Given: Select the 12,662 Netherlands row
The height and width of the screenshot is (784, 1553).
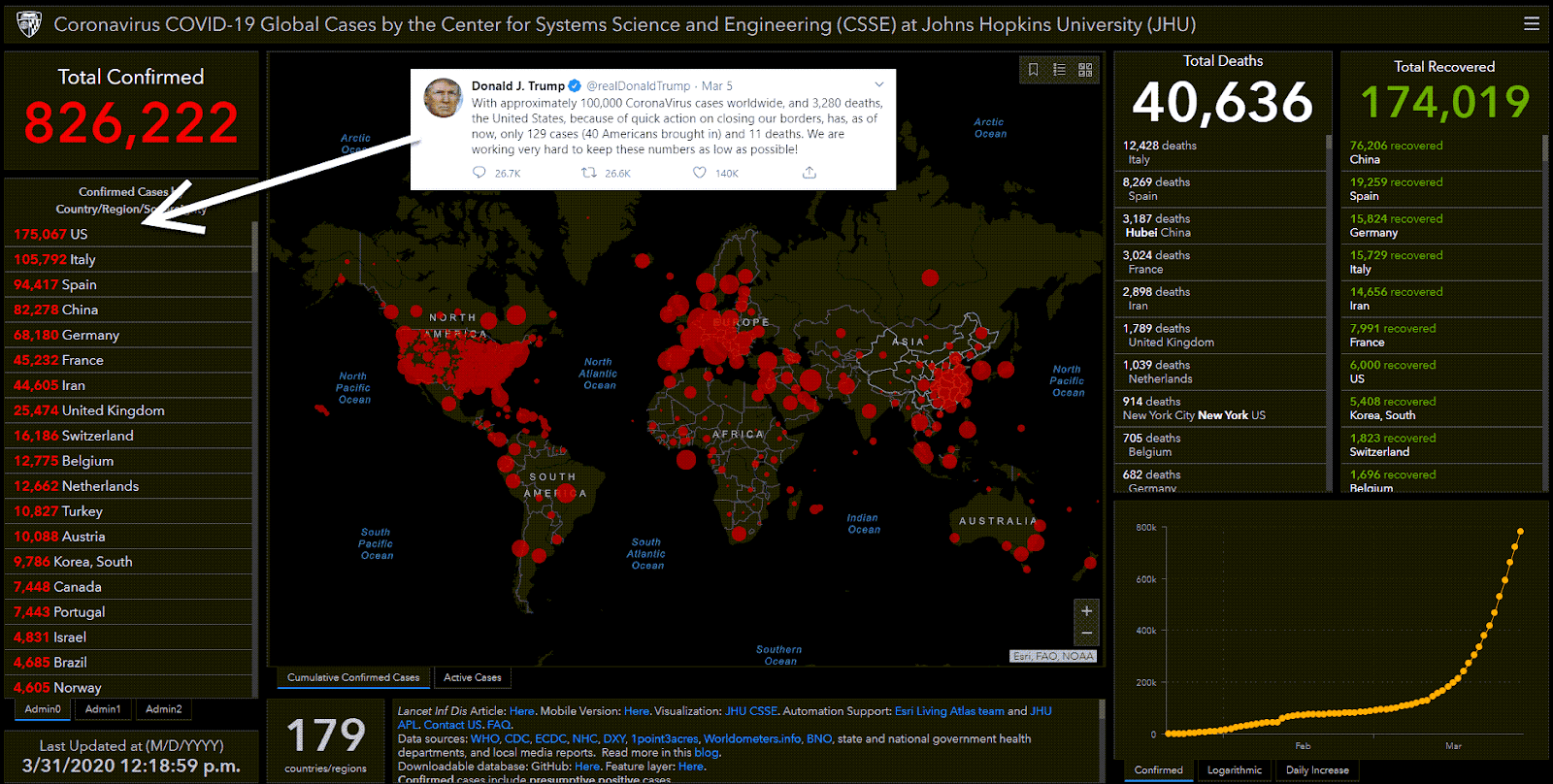Looking at the screenshot, I should coord(128,486).
